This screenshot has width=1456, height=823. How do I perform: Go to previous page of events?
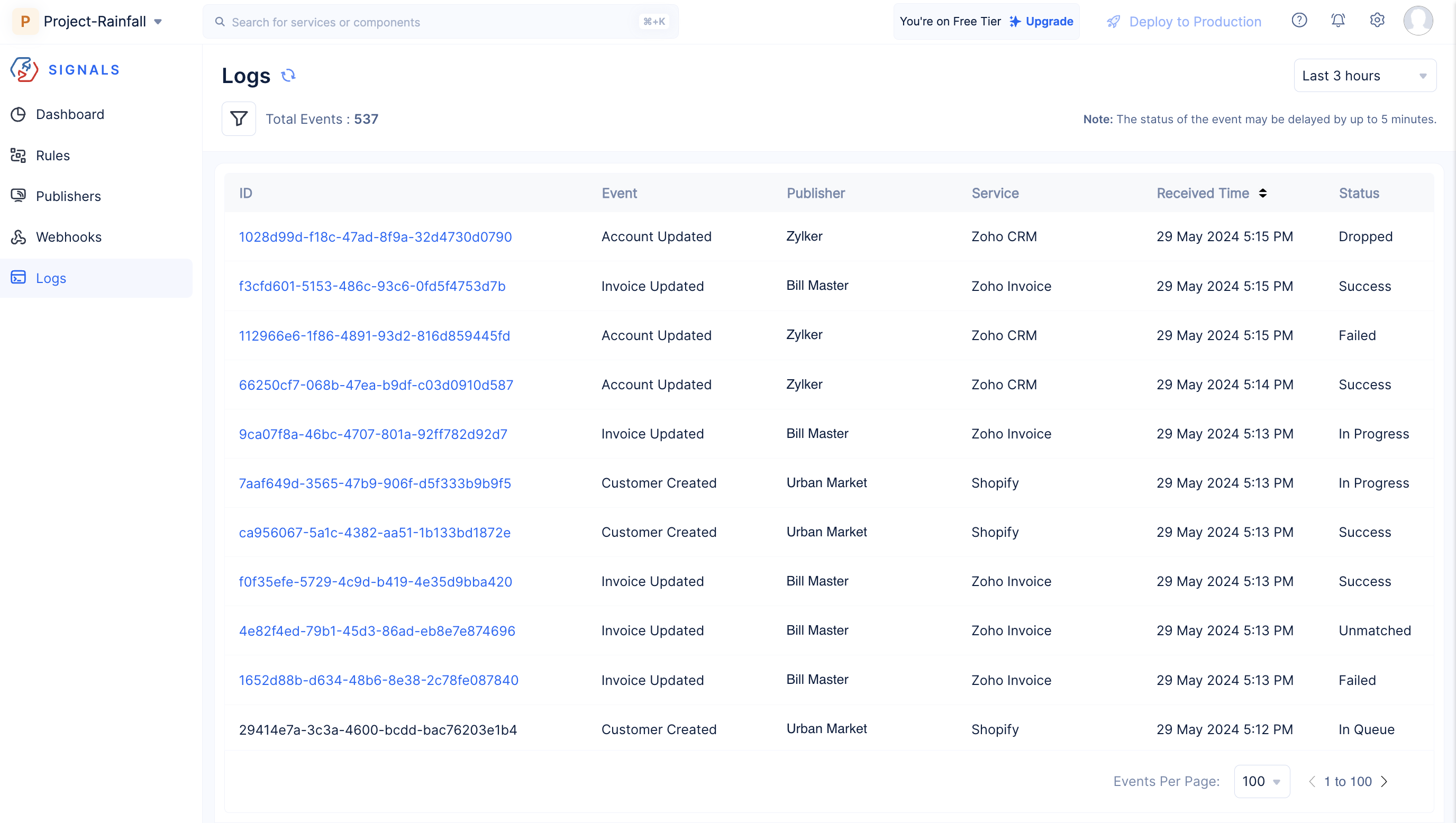(1312, 781)
